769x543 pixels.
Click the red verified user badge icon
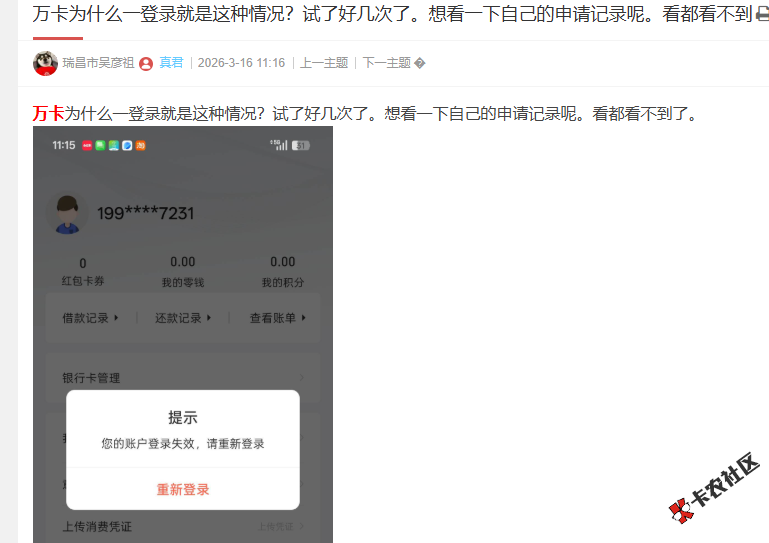pos(146,64)
